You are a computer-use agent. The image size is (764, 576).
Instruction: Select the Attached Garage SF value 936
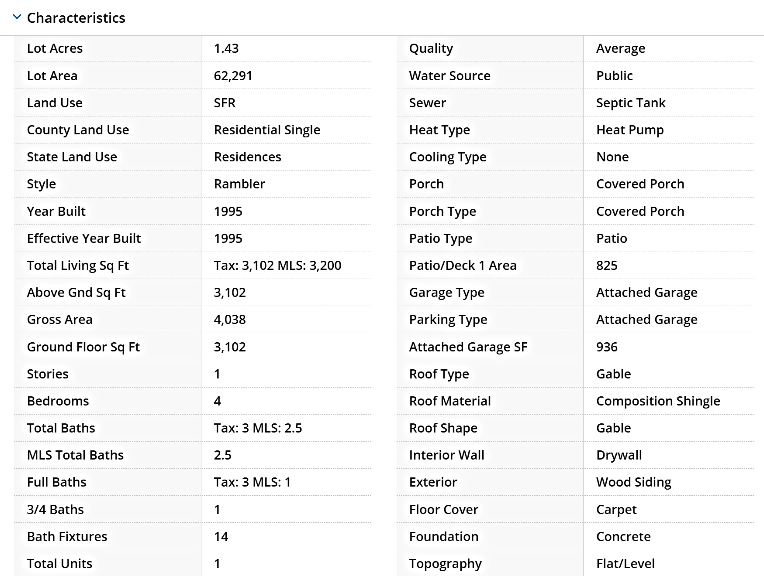point(606,347)
